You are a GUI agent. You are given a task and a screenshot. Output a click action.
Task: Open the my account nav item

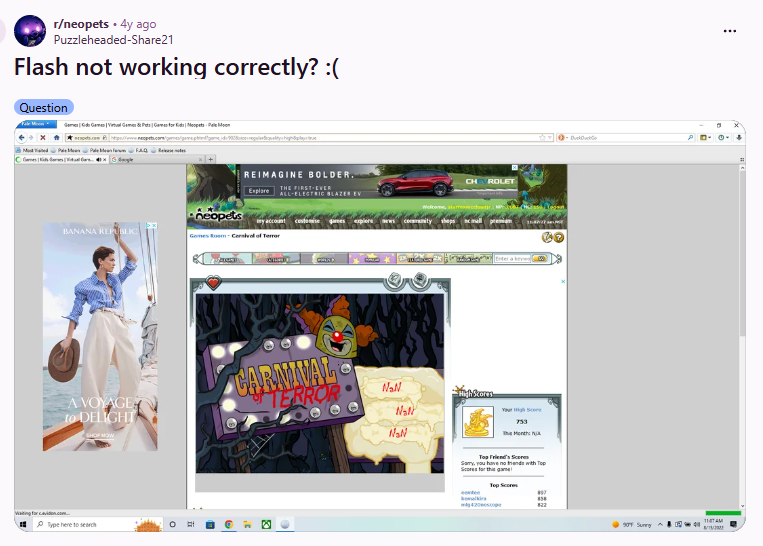[271, 221]
